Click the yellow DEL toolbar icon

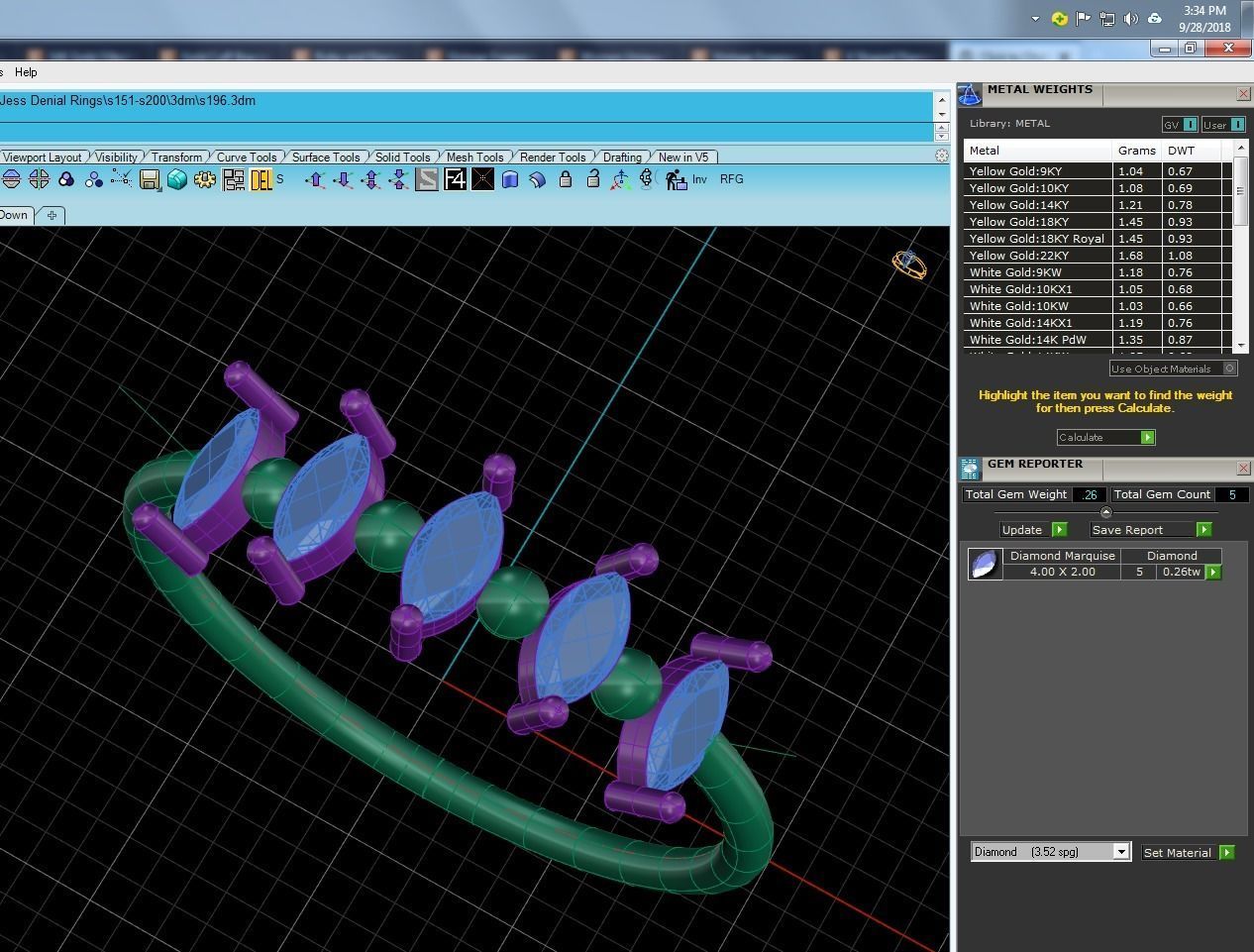(x=261, y=179)
